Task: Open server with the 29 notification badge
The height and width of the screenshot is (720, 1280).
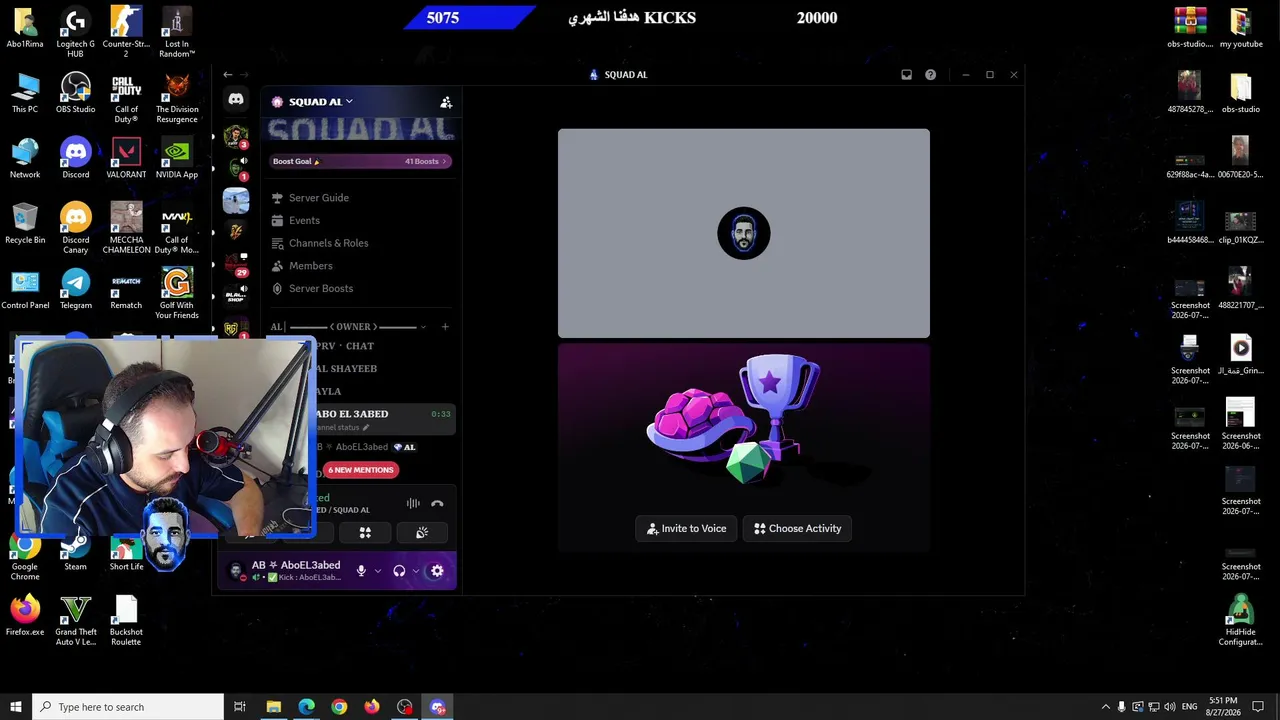Action: 236,265
